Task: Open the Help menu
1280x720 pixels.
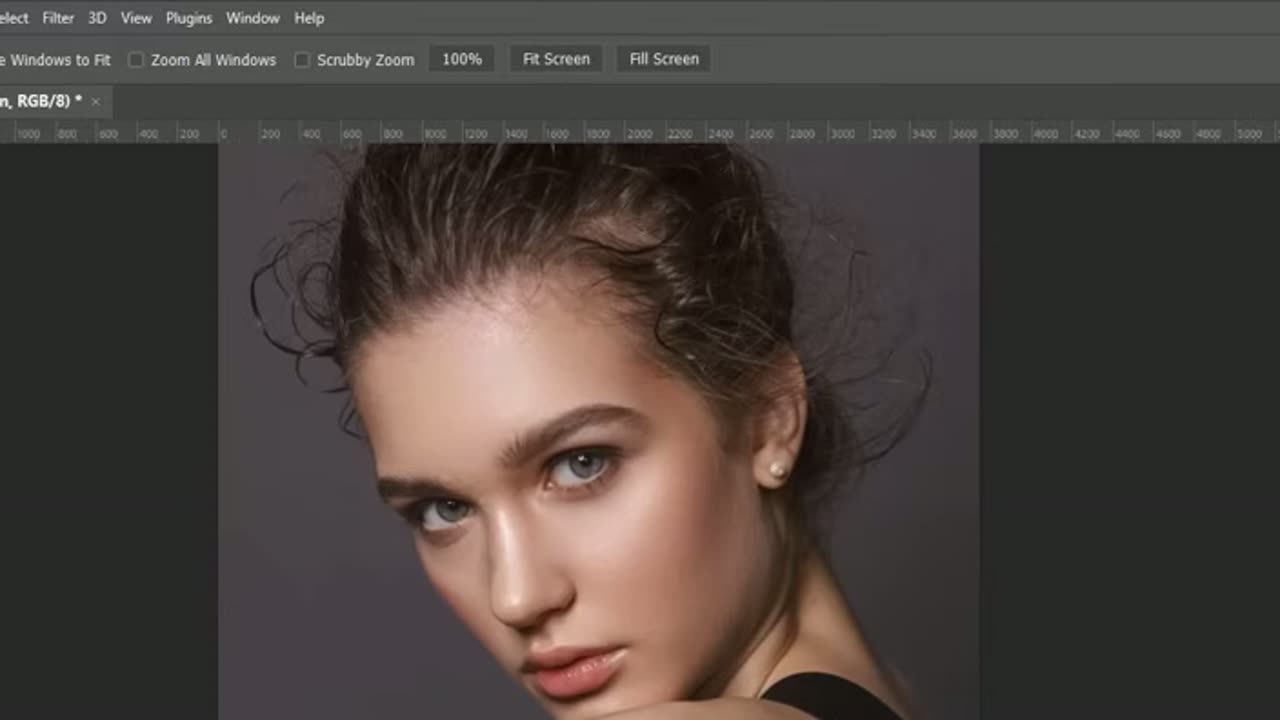Action: 309,18
